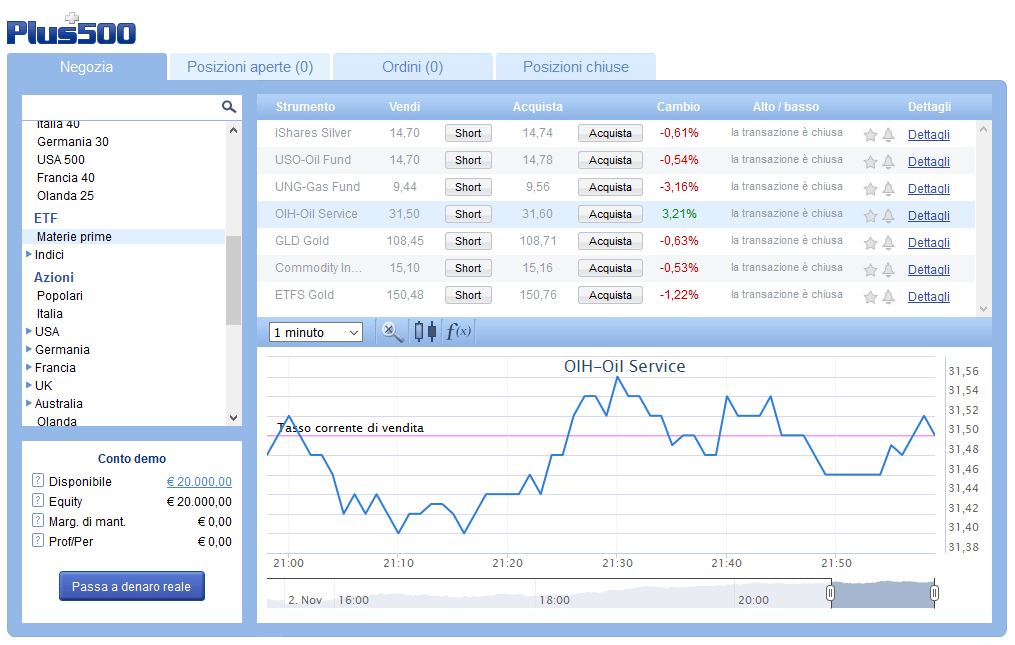The width and height of the screenshot is (1015, 645).
Task: Click the search magnifier icon in the instrument search box
Action: (x=229, y=107)
